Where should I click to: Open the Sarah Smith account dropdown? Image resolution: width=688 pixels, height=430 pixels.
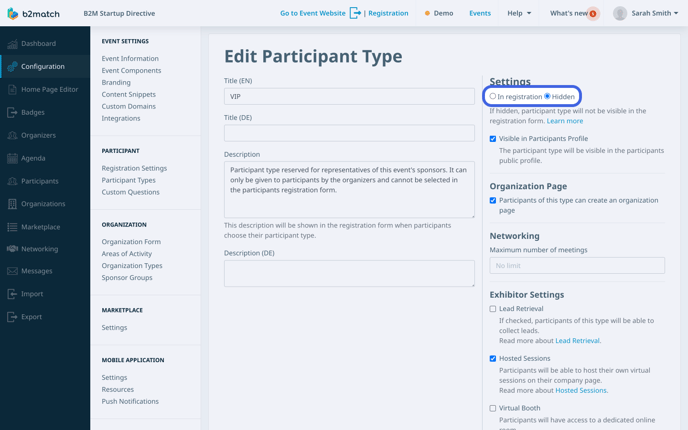pyautogui.click(x=655, y=13)
